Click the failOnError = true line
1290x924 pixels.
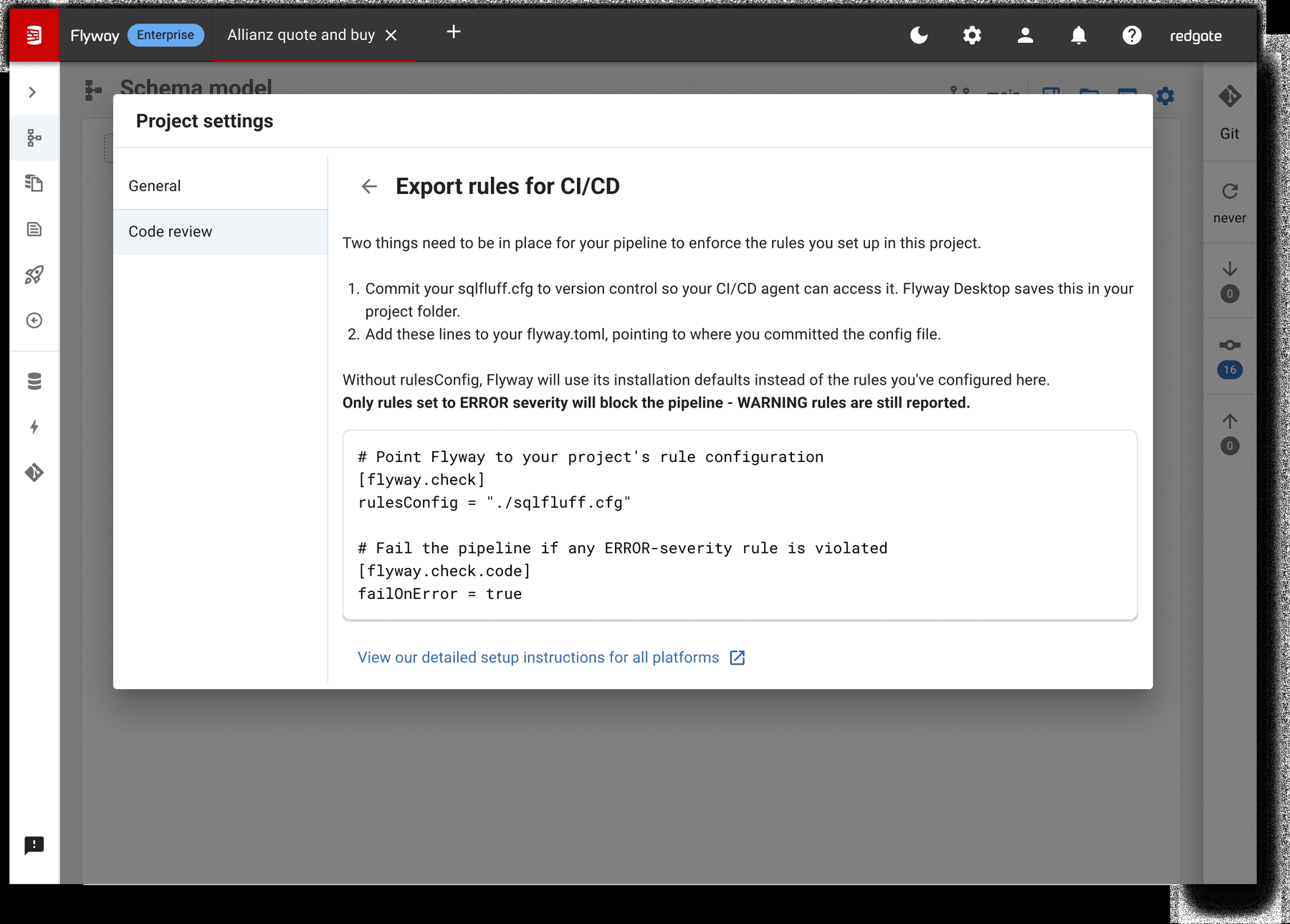click(440, 594)
